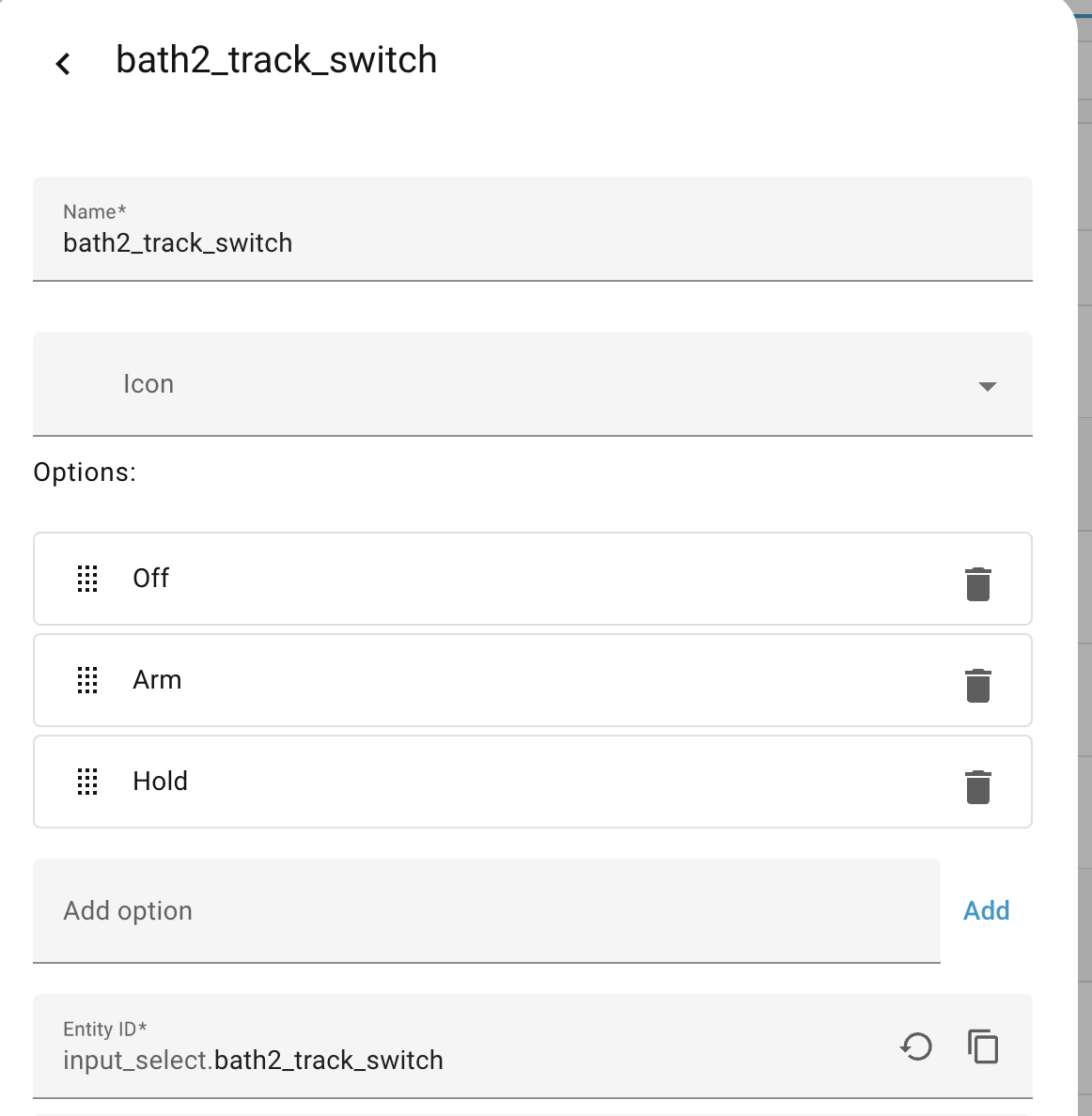Go back using the left arrow icon
The width and height of the screenshot is (1092, 1116).
(63, 63)
